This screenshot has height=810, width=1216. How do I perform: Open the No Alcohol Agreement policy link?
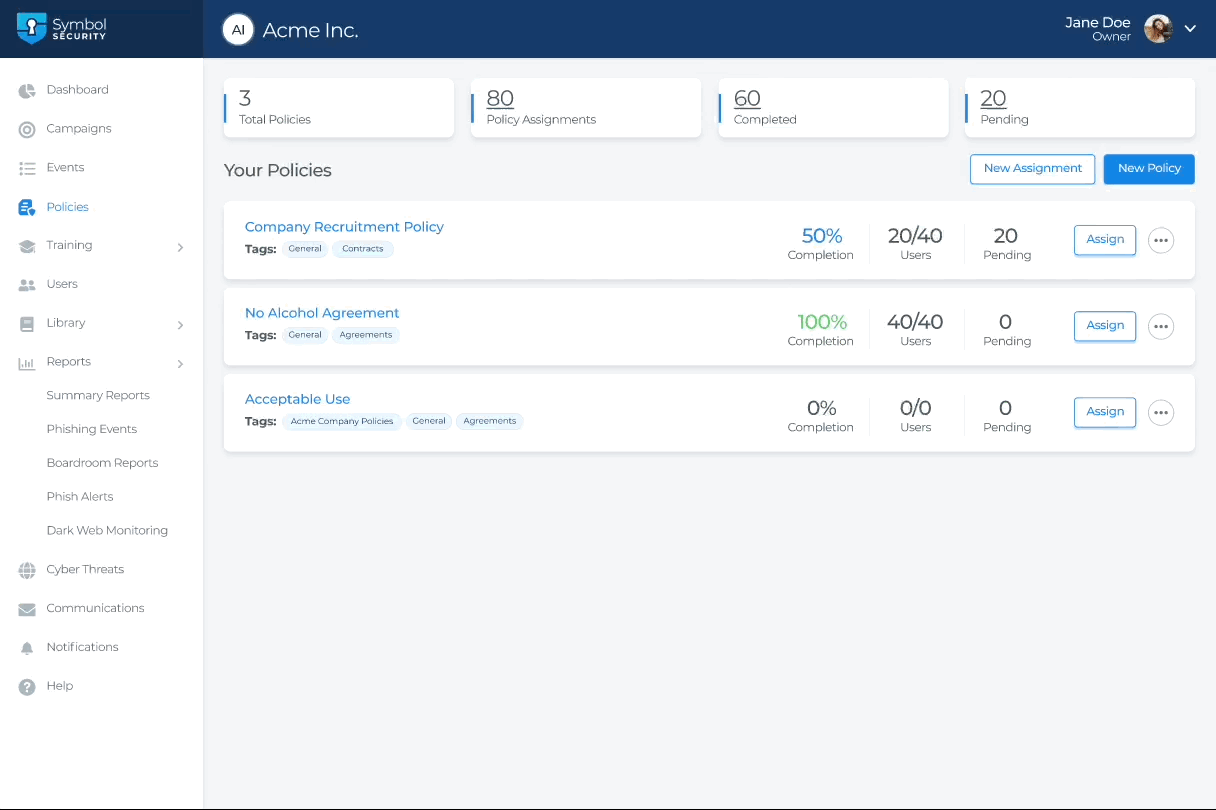(322, 313)
